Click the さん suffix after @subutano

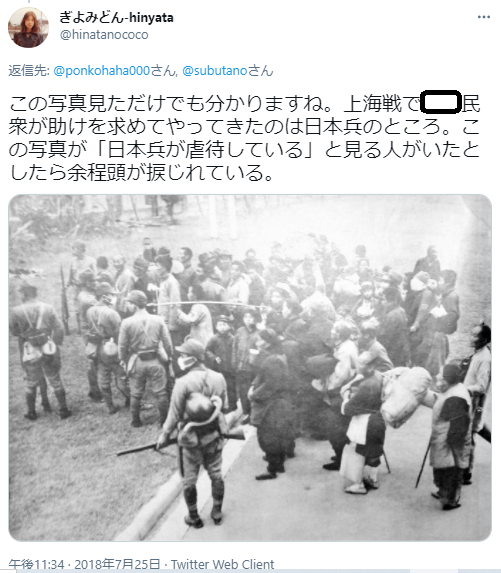click(x=261, y=71)
